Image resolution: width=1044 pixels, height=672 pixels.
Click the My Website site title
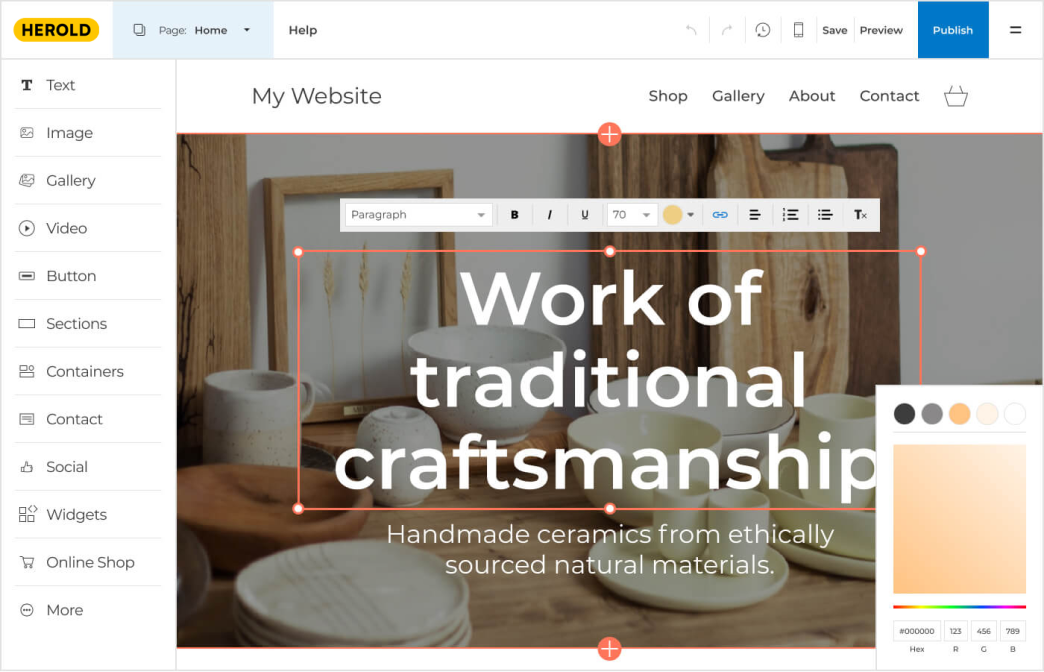[317, 96]
